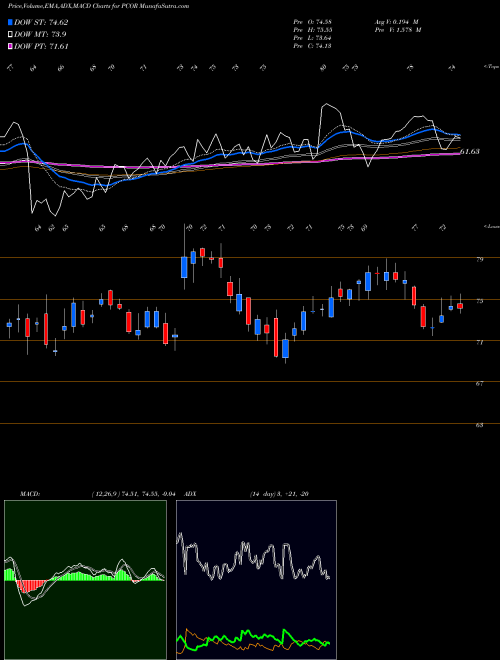Click the 63 price axis label
Screen dimensions: 500x660
pos(479,426)
